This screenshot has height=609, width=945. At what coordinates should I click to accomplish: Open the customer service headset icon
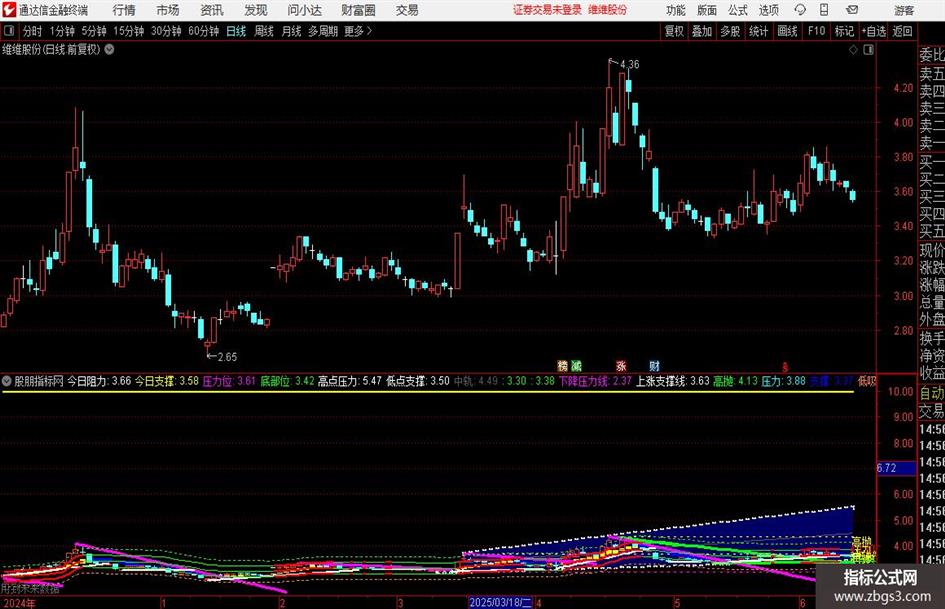pyautogui.click(x=800, y=10)
